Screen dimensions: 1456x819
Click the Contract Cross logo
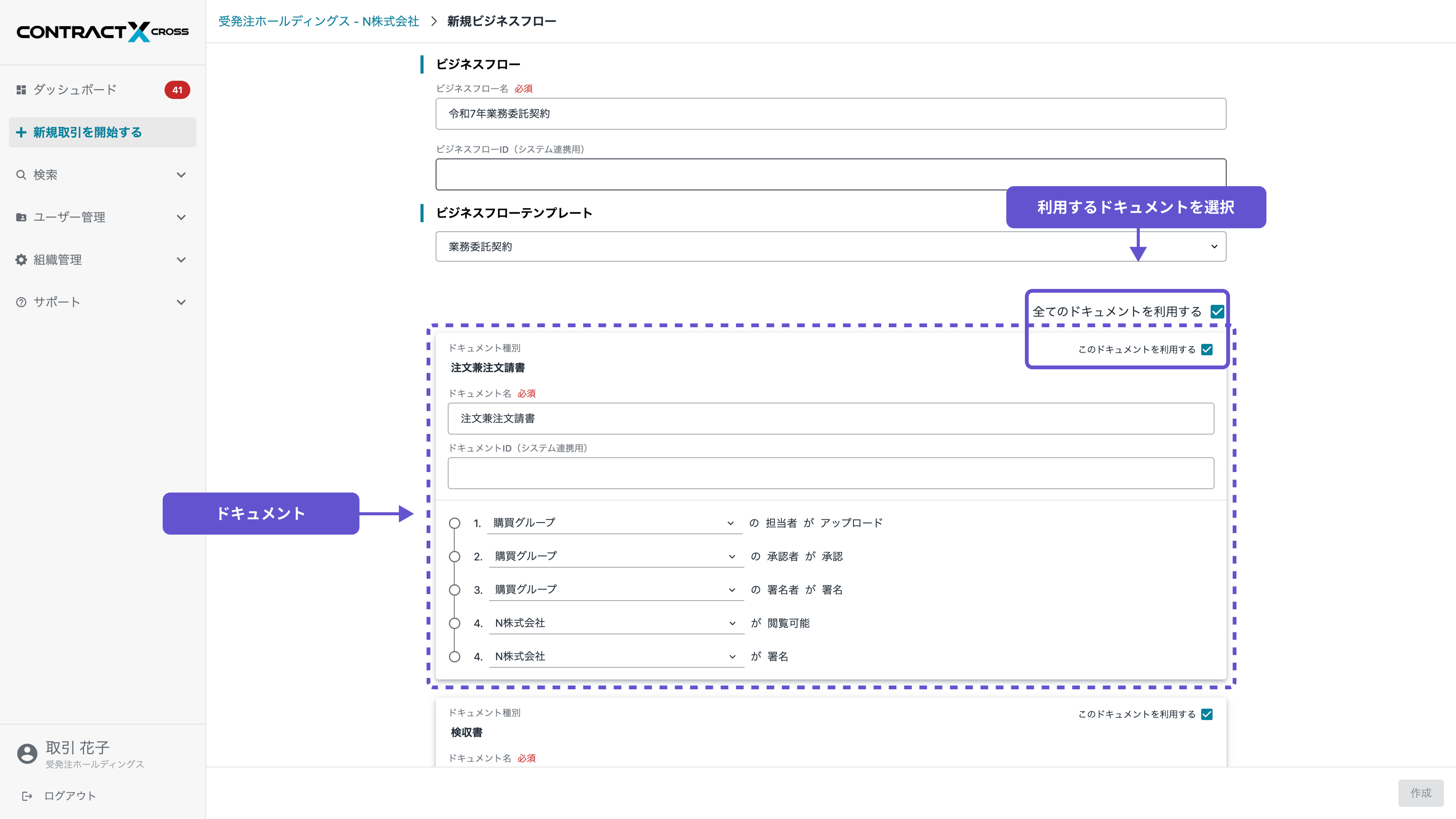coord(102,31)
